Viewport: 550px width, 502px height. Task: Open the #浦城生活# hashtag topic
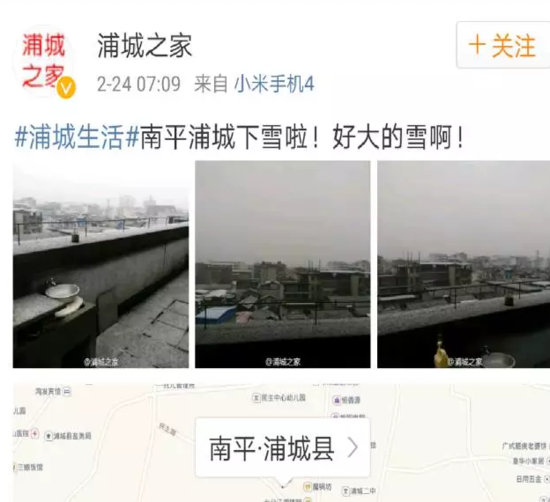point(77,137)
